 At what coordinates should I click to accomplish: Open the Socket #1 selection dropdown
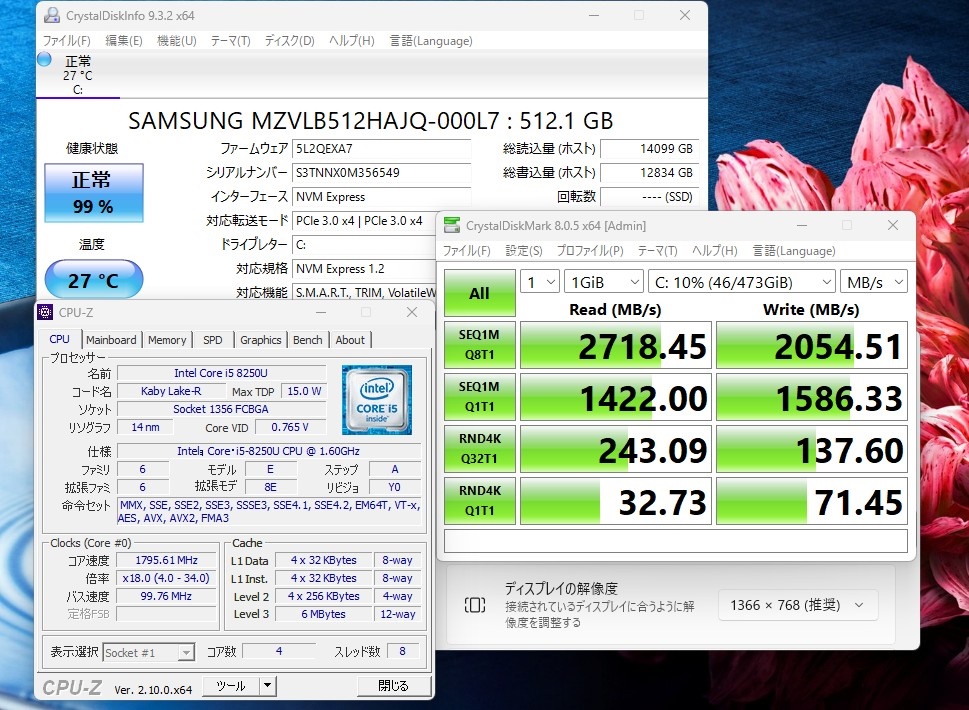[x=149, y=653]
